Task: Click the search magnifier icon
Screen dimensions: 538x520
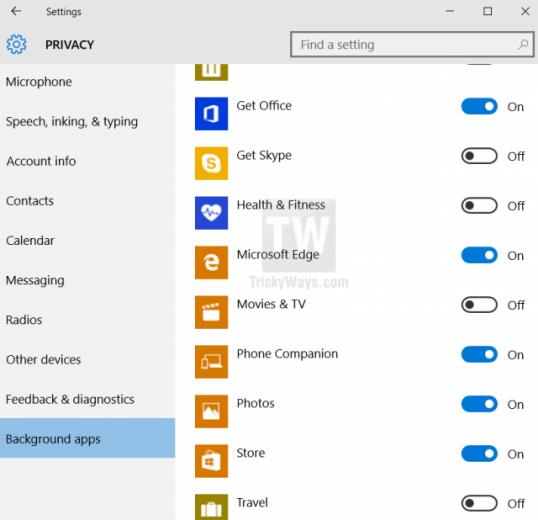Action: coord(523,44)
